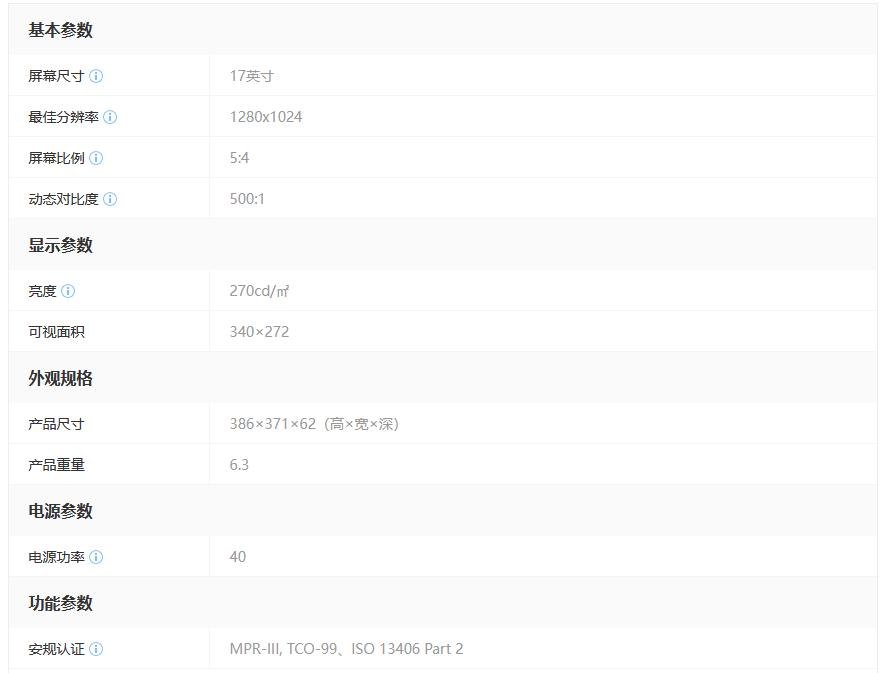Click the 产品重量 label
This screenshot has width=886, height=673.
56,465
